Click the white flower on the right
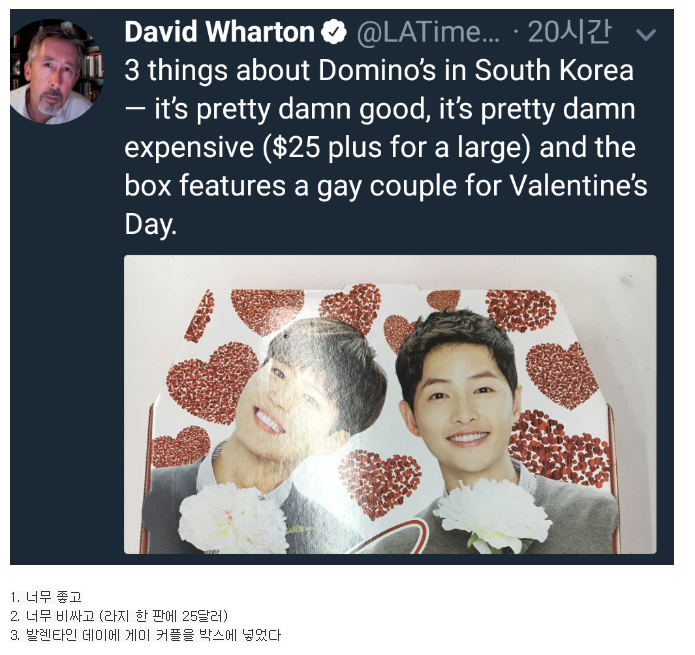 [x=490, y=514]
